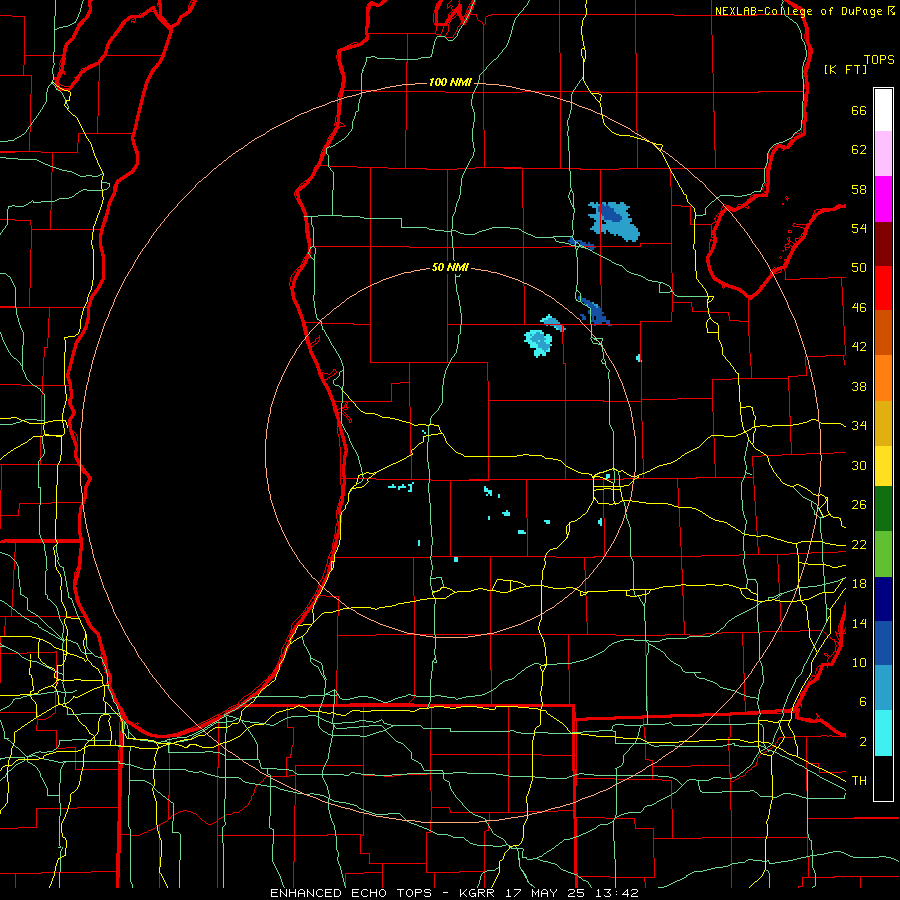Select the '30' scale label
900x900 pixels.
click(859, 465)
